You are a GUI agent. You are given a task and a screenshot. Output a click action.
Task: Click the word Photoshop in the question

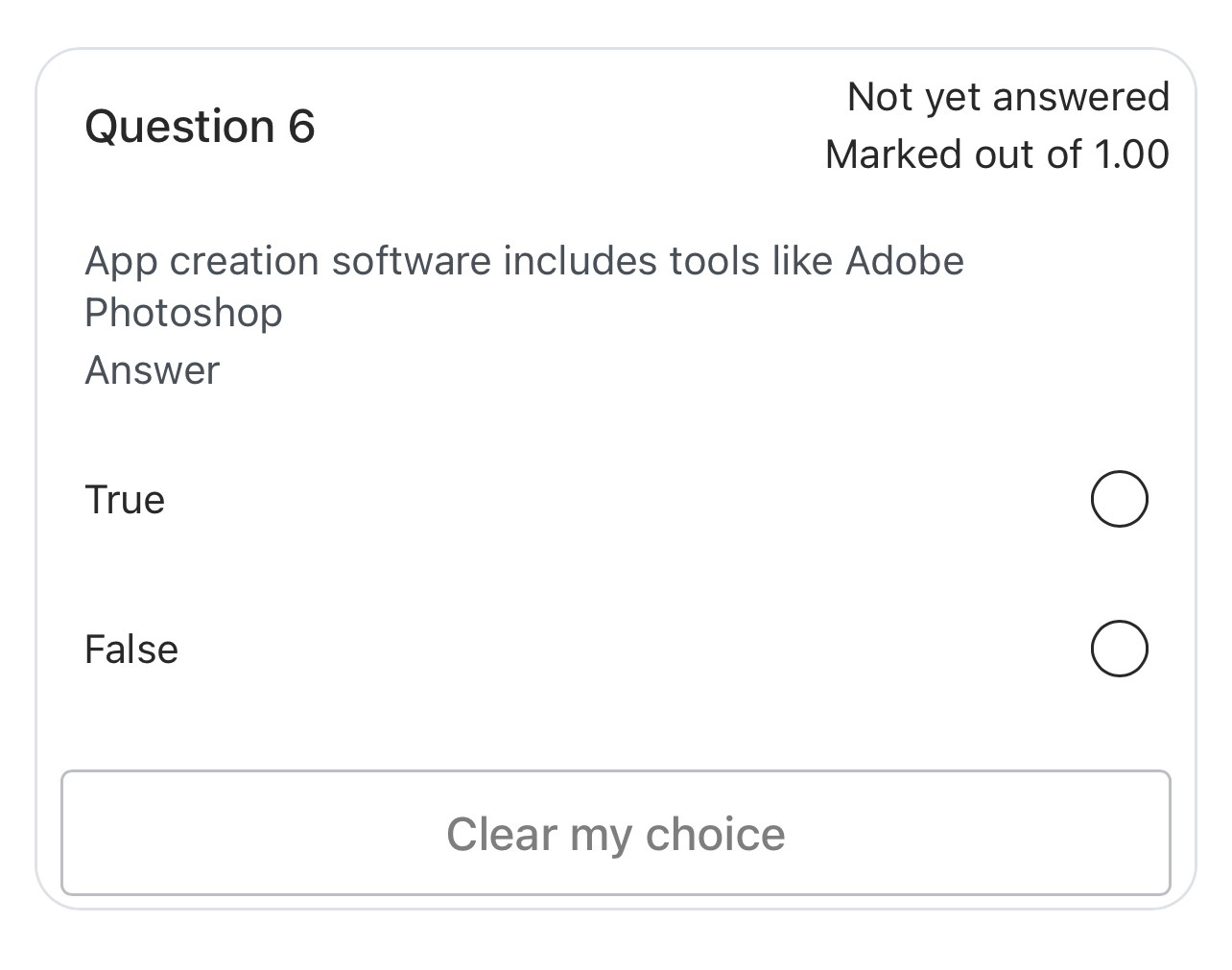pos(183,312)
